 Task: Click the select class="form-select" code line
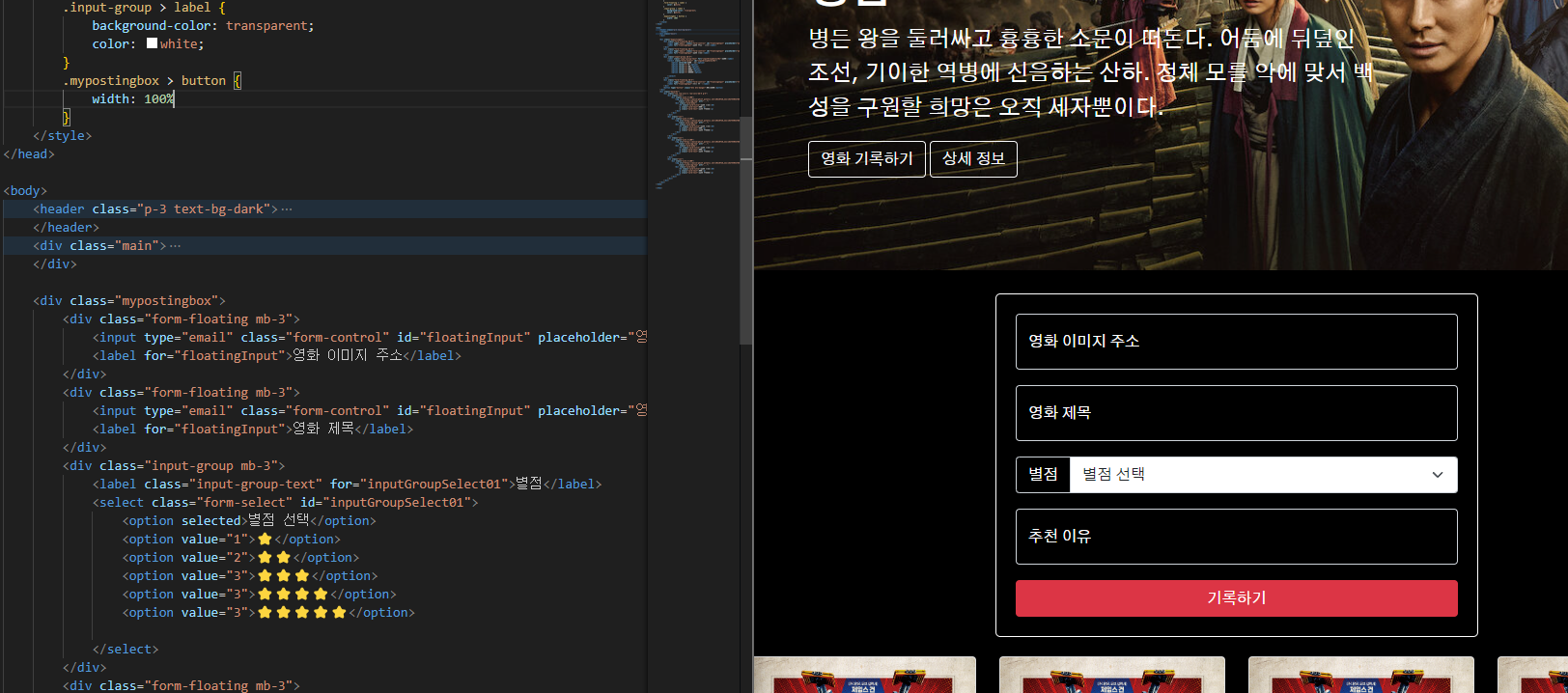[285, 503]
